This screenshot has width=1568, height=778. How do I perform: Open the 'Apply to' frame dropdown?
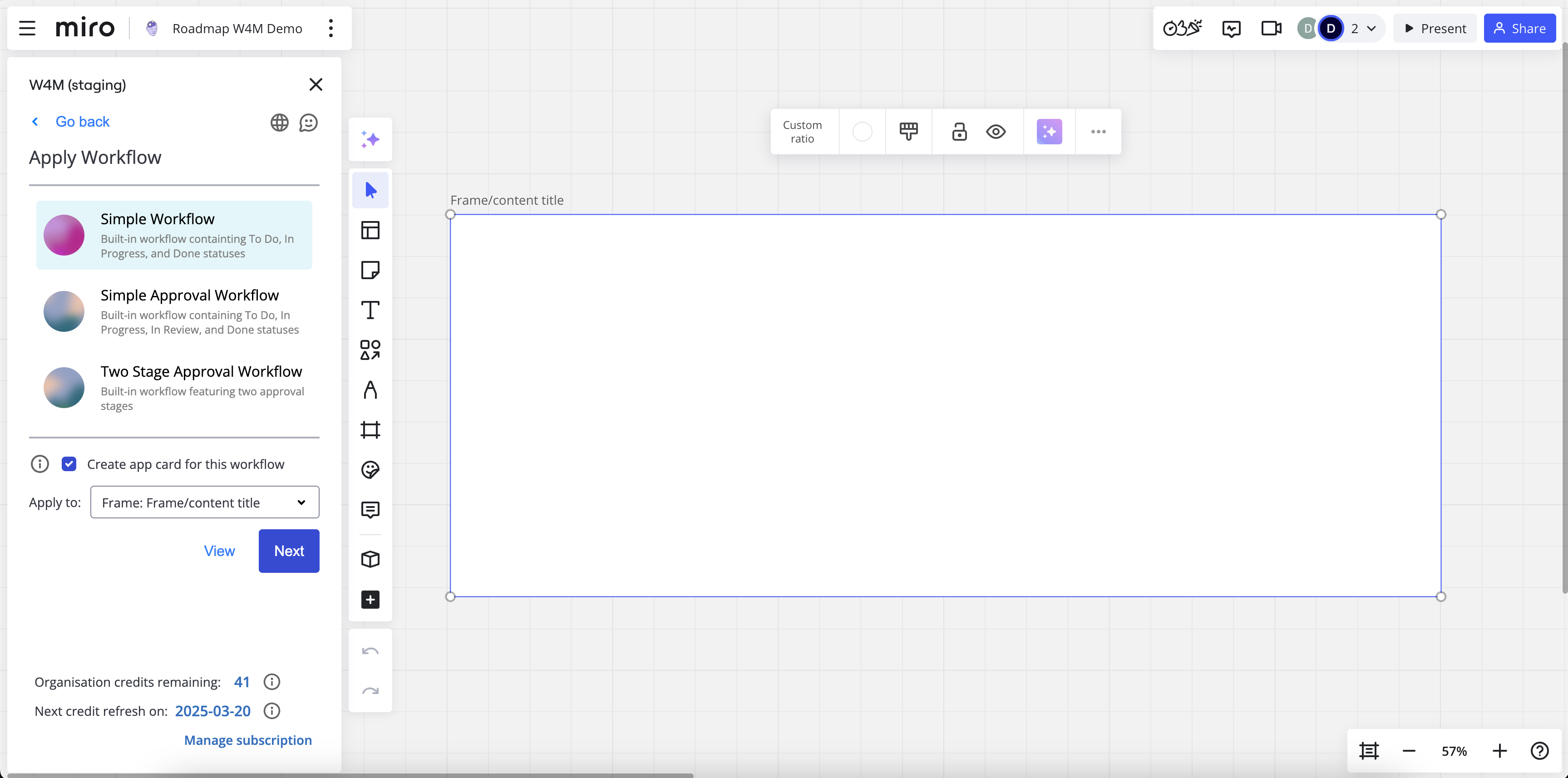click(x=204, y=502)
